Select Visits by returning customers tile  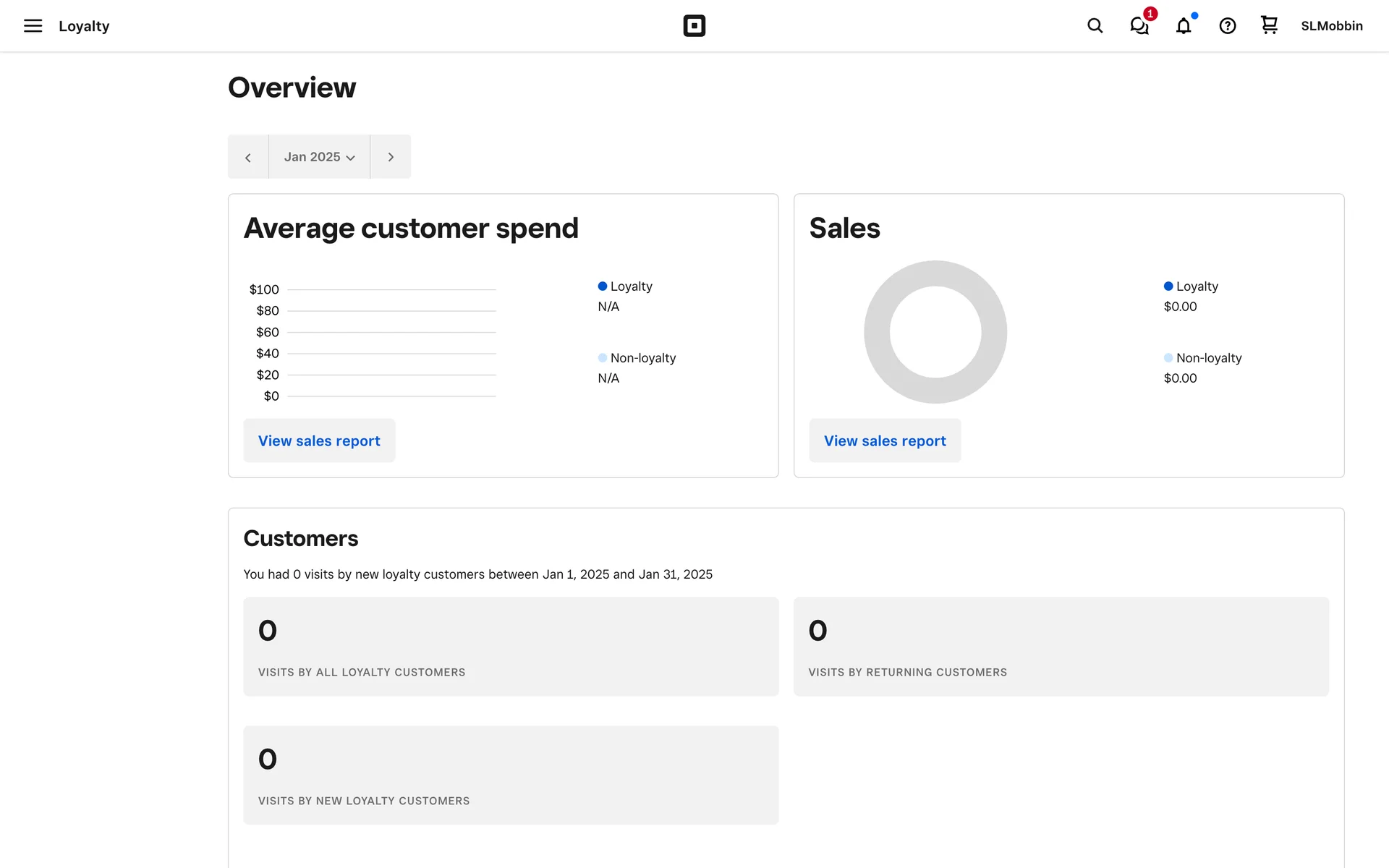click(1061, 646)
